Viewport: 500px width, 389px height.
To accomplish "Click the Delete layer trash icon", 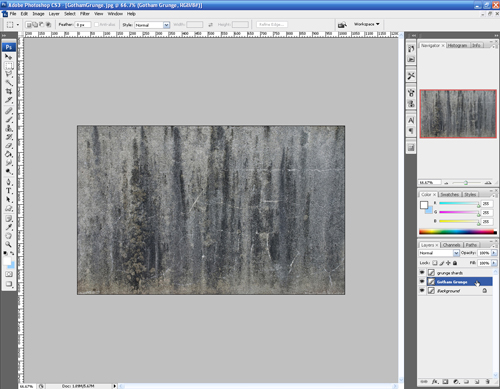I will pyautogui.click(x=488, y=382).
